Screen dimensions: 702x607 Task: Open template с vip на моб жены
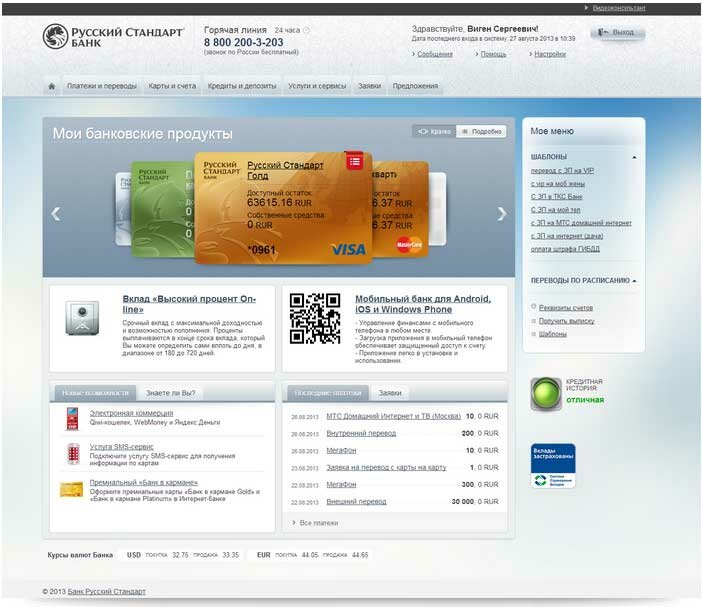coord(557,184)
